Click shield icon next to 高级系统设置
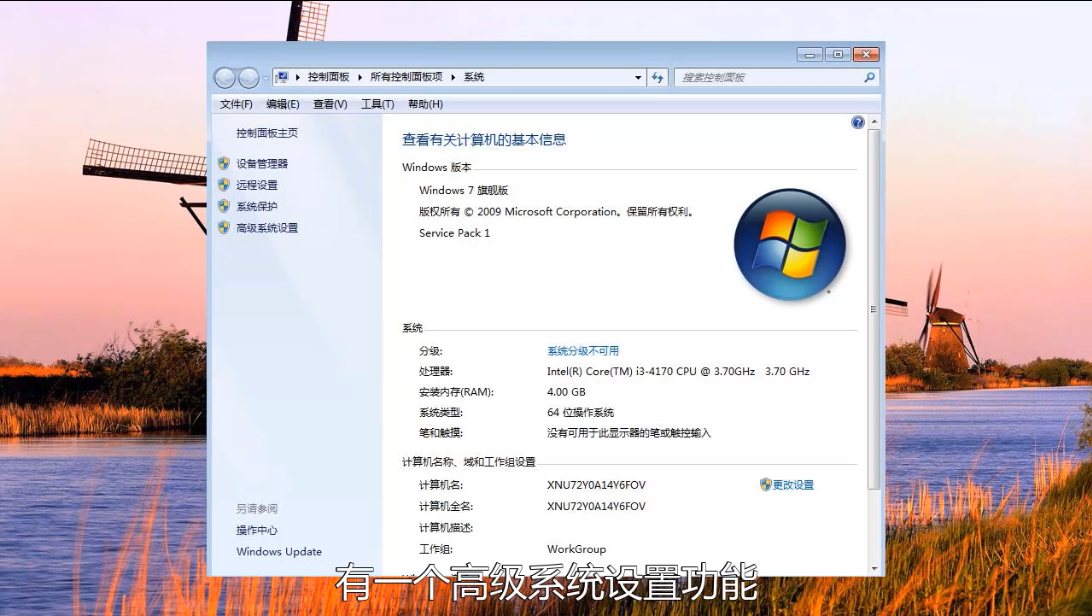The width and height of the screenshot is (1092, 616). (224, 228)
